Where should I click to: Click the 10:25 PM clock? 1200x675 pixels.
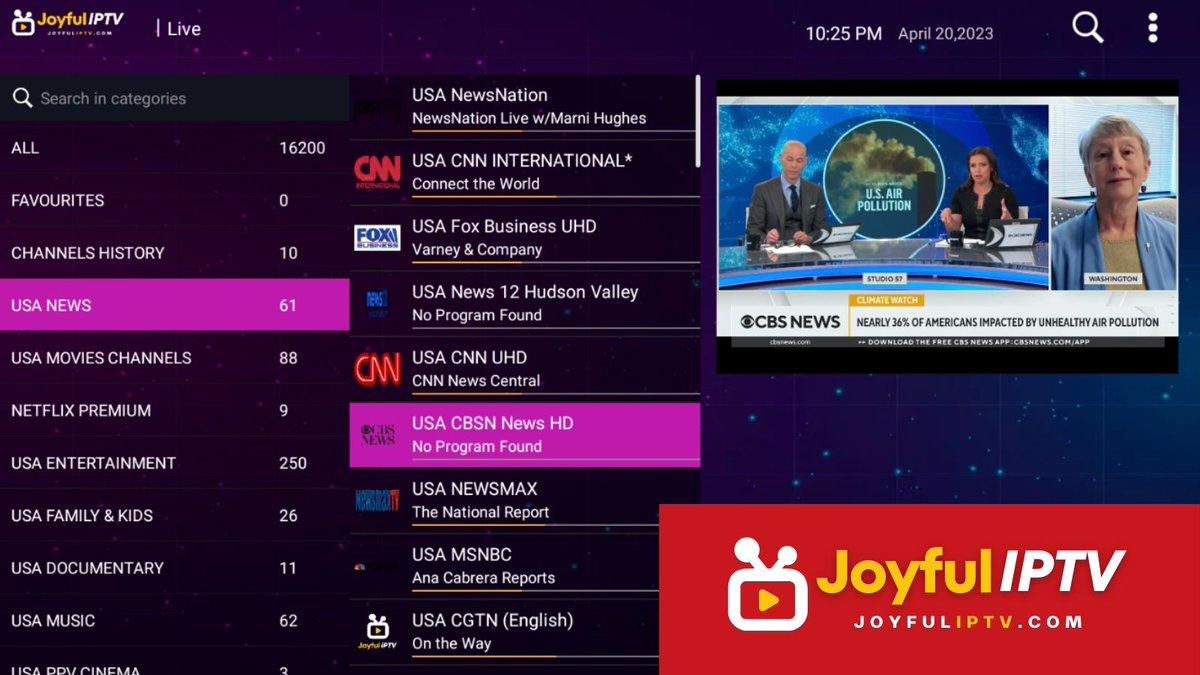click(844, 34)
